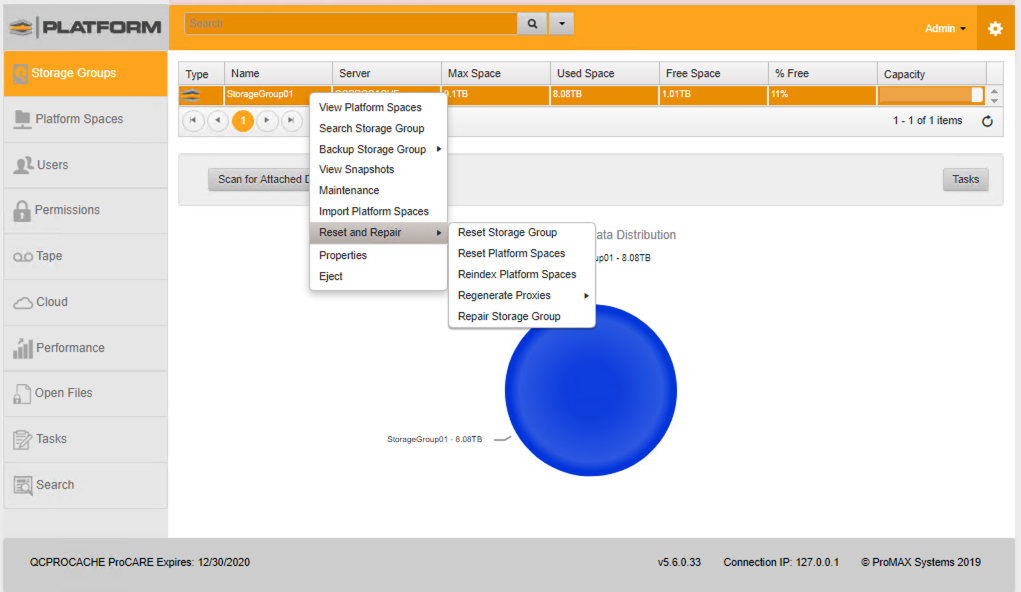Select Reindex Platform Spaces in submenu
Image resolution: width=1021 pixels, height=592 pixels.
pyautogui.click(x=522, y=274)
